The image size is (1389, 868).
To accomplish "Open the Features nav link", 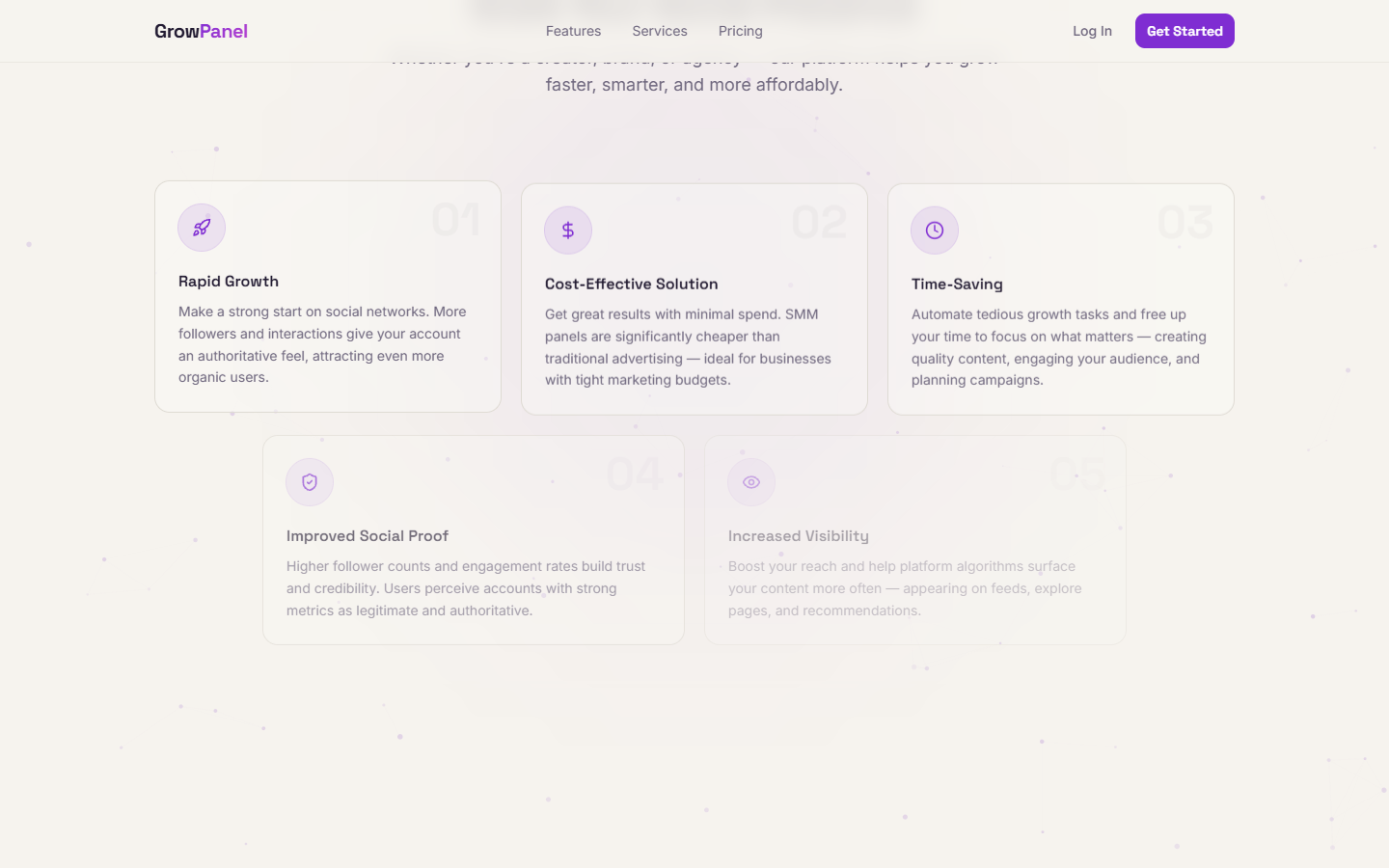I will [x=573, y=31].
